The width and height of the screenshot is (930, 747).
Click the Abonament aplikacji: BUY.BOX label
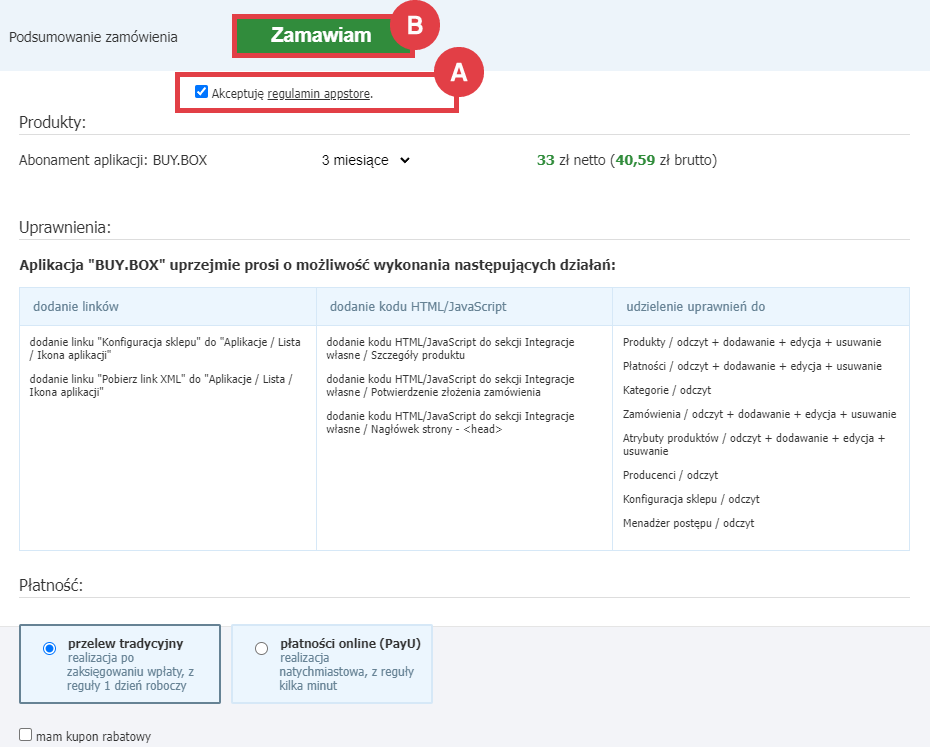[x=113, y=160]
